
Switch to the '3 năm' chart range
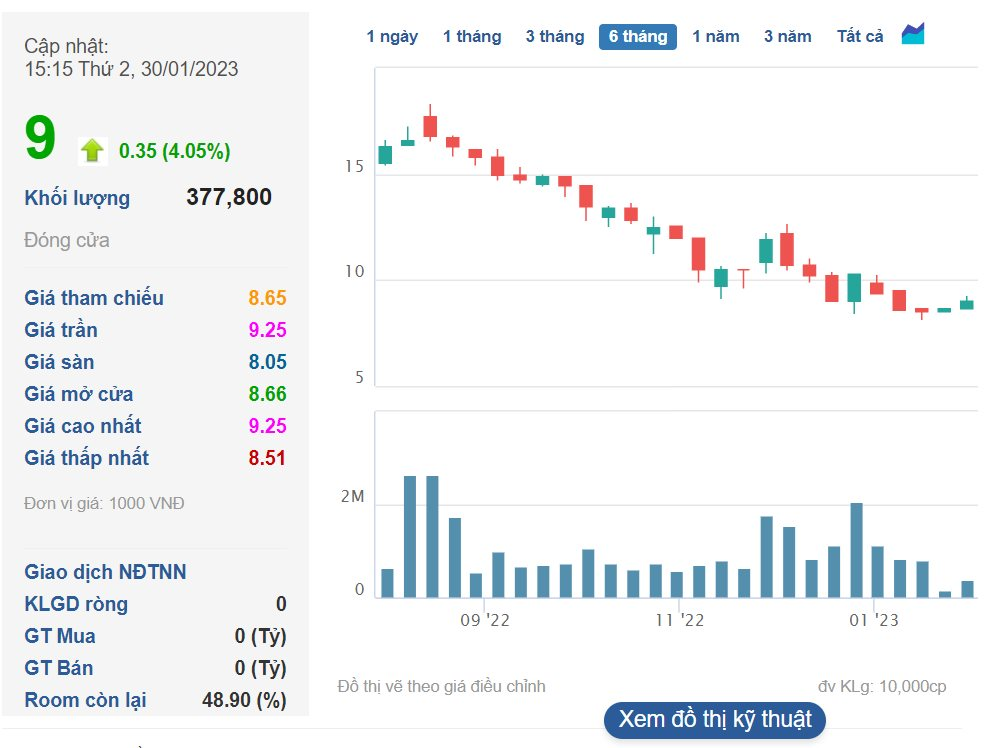[788, 37]
